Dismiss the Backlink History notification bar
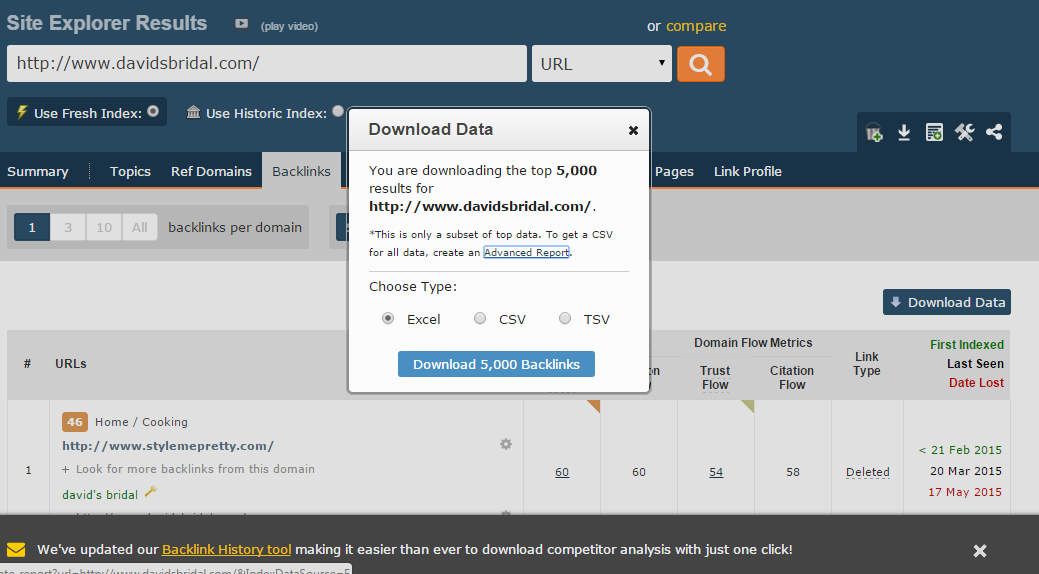Image resolution: width=1039 pixels, height=574 pixels. (980, 551)
